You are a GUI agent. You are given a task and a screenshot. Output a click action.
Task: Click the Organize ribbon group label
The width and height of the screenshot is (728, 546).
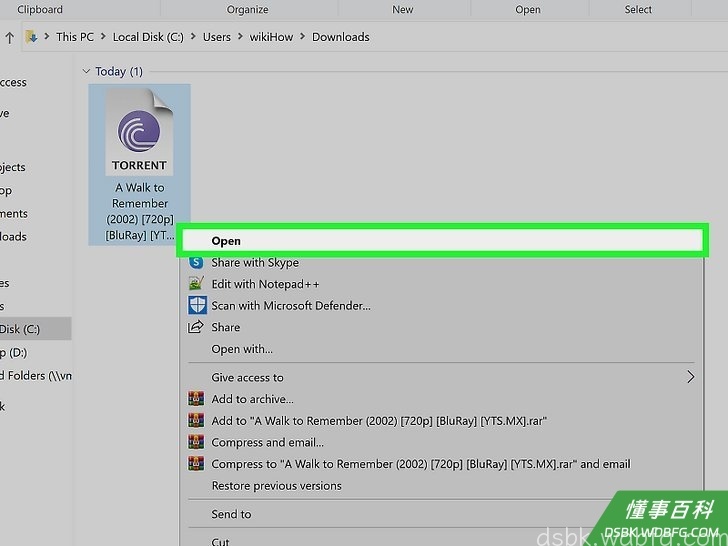coord(247,9)
